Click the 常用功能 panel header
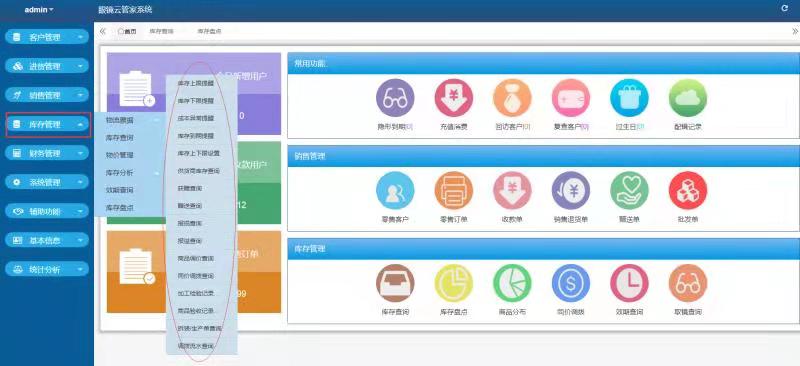This screenshot has width=800, height=366. point(543,63)
